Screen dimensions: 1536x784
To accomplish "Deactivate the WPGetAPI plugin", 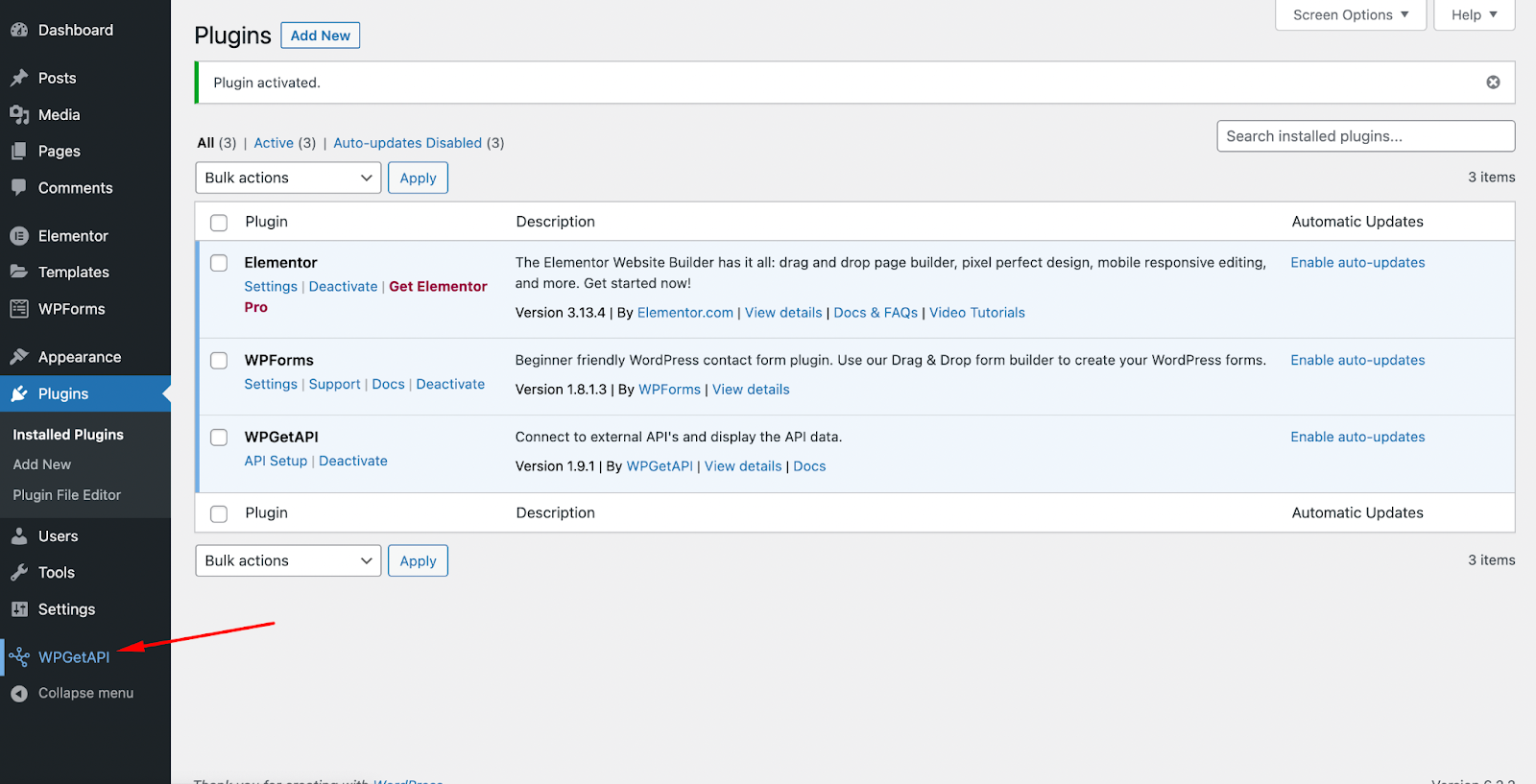I will tap(353, 461).
